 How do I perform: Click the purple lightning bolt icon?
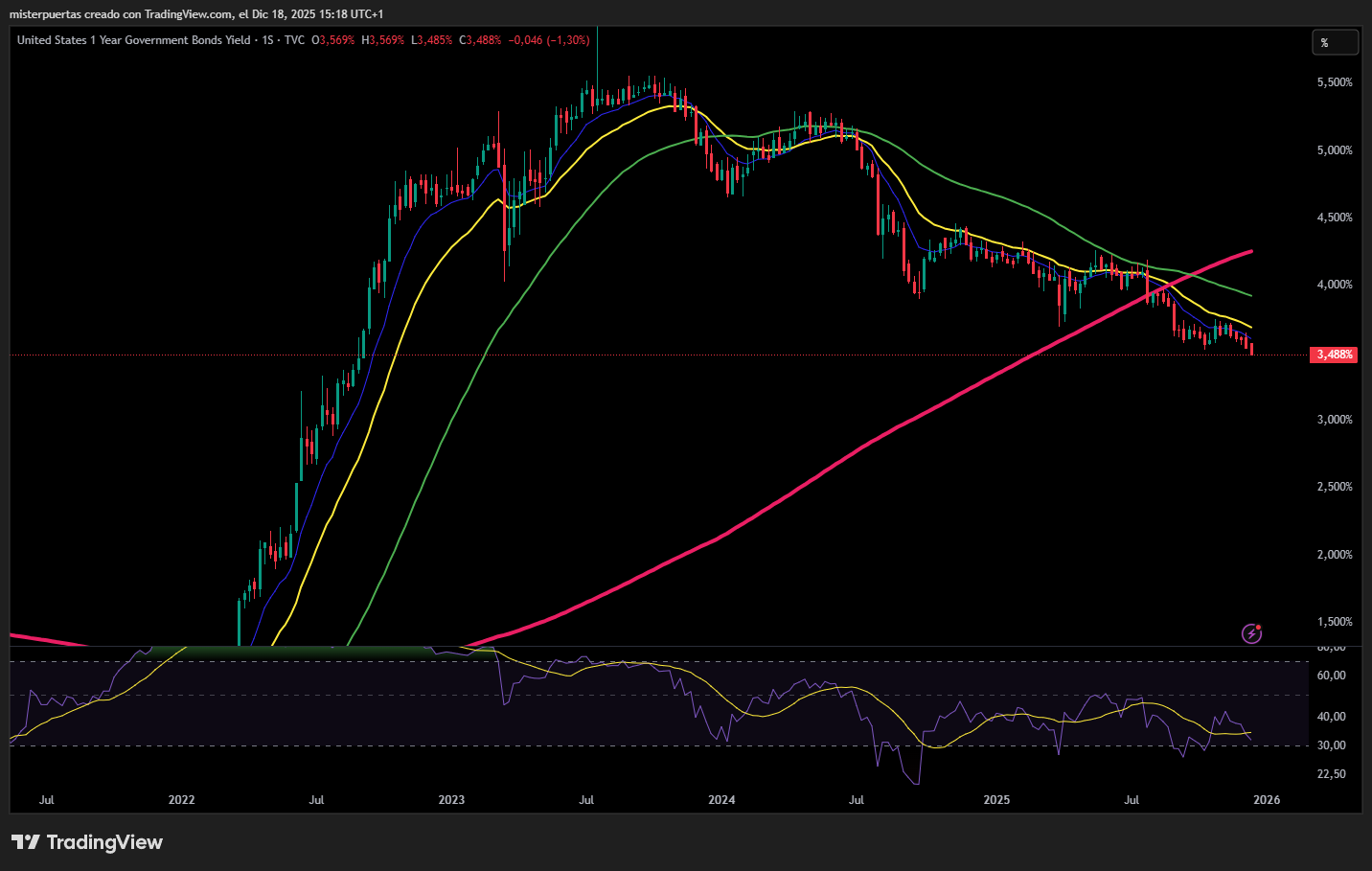coord(1251,632)
